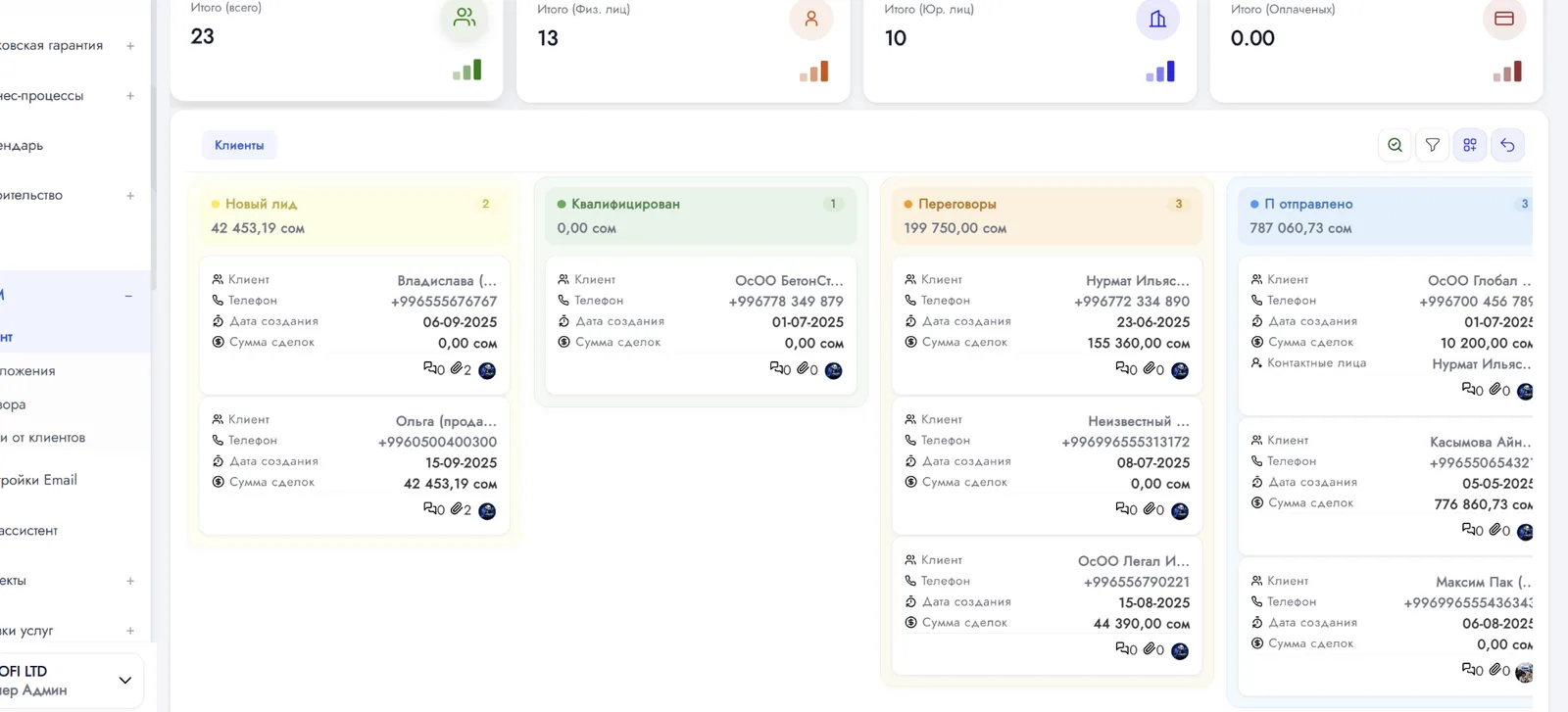Switch to the grid board view icon
Image resolution: width=1568 pixels, height=712 pixels.
pos(1470,145)
